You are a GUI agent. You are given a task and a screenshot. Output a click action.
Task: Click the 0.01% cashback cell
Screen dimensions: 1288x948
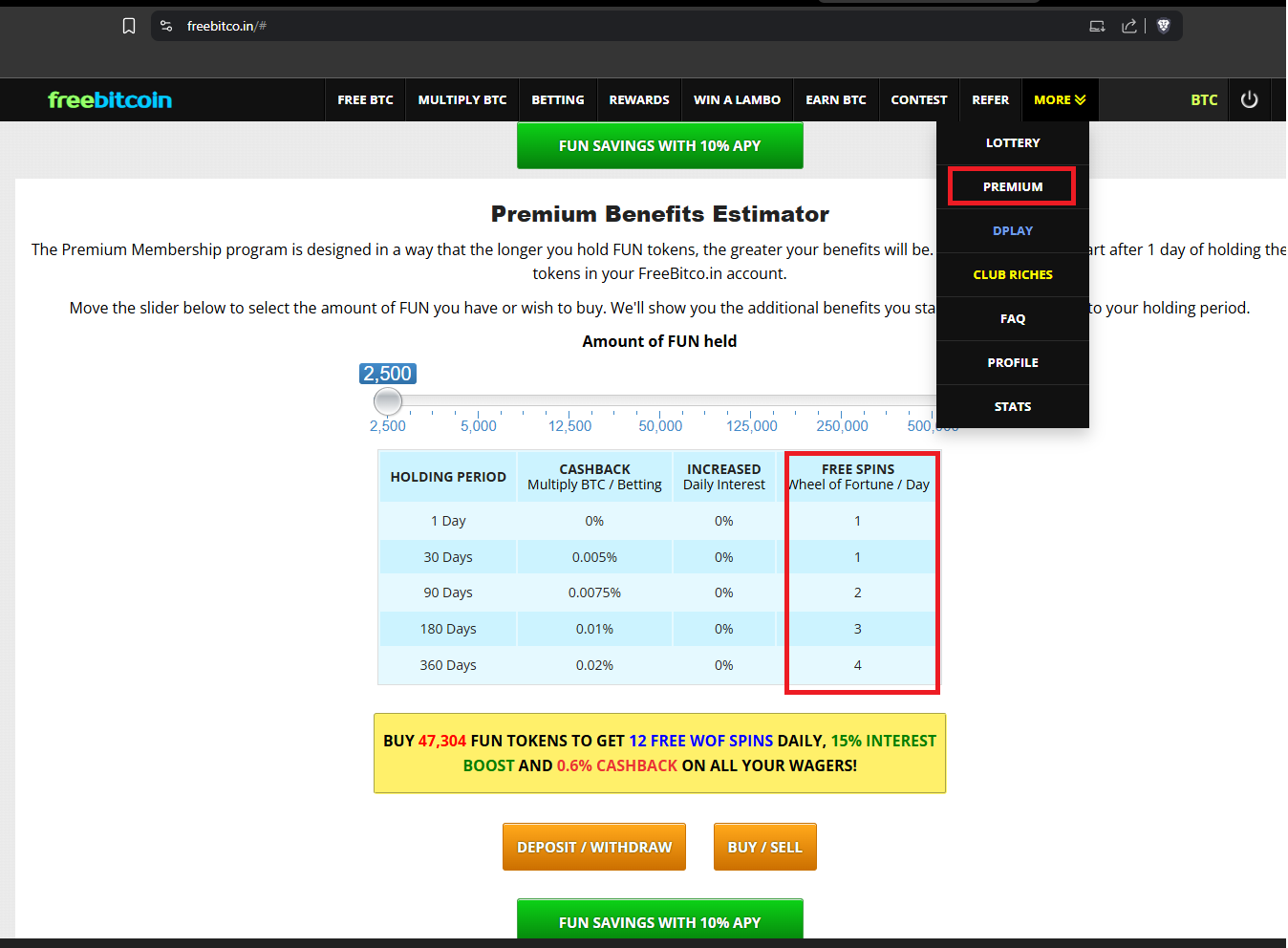coord(594,629)
